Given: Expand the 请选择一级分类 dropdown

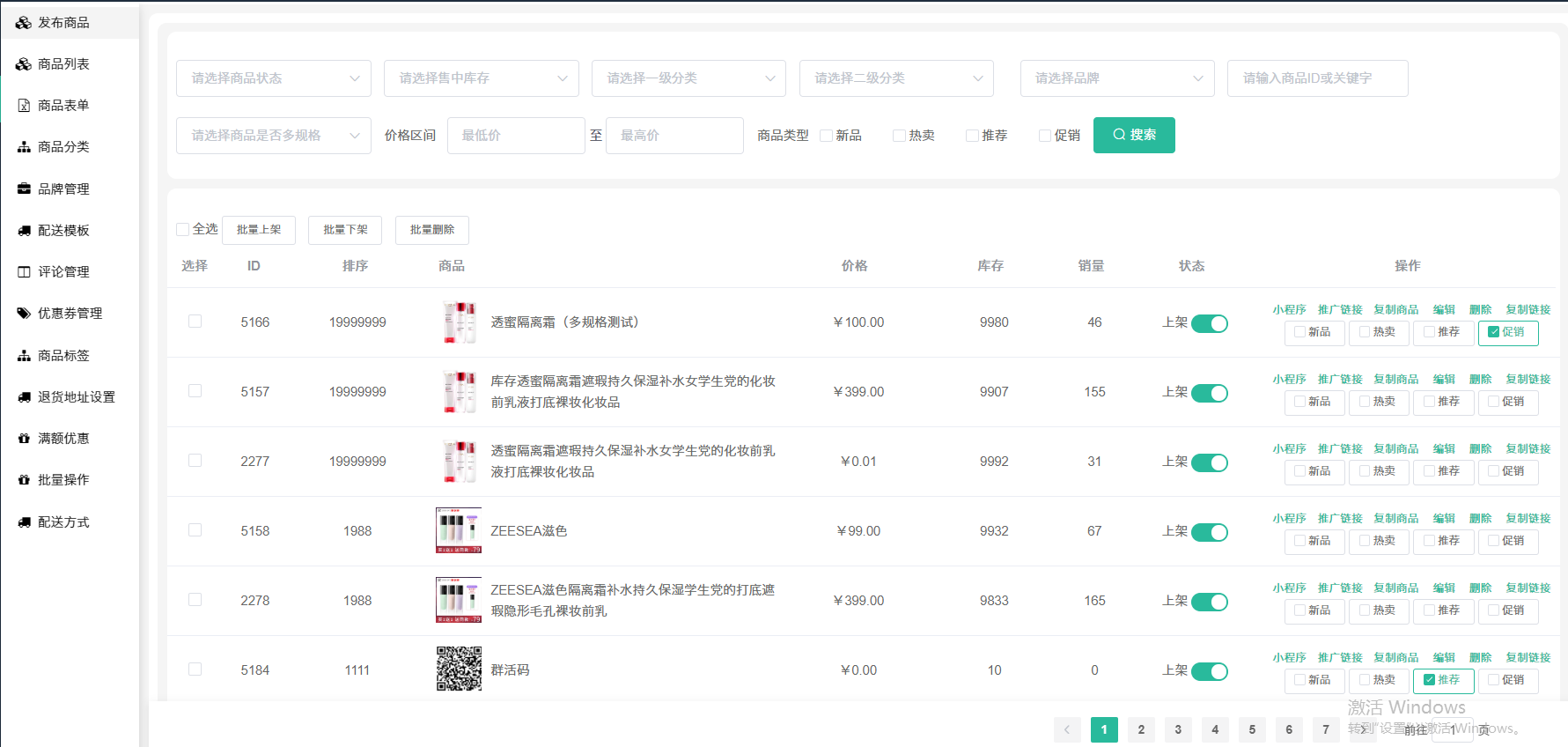Looking at the screenshot, I should point(688,78).
